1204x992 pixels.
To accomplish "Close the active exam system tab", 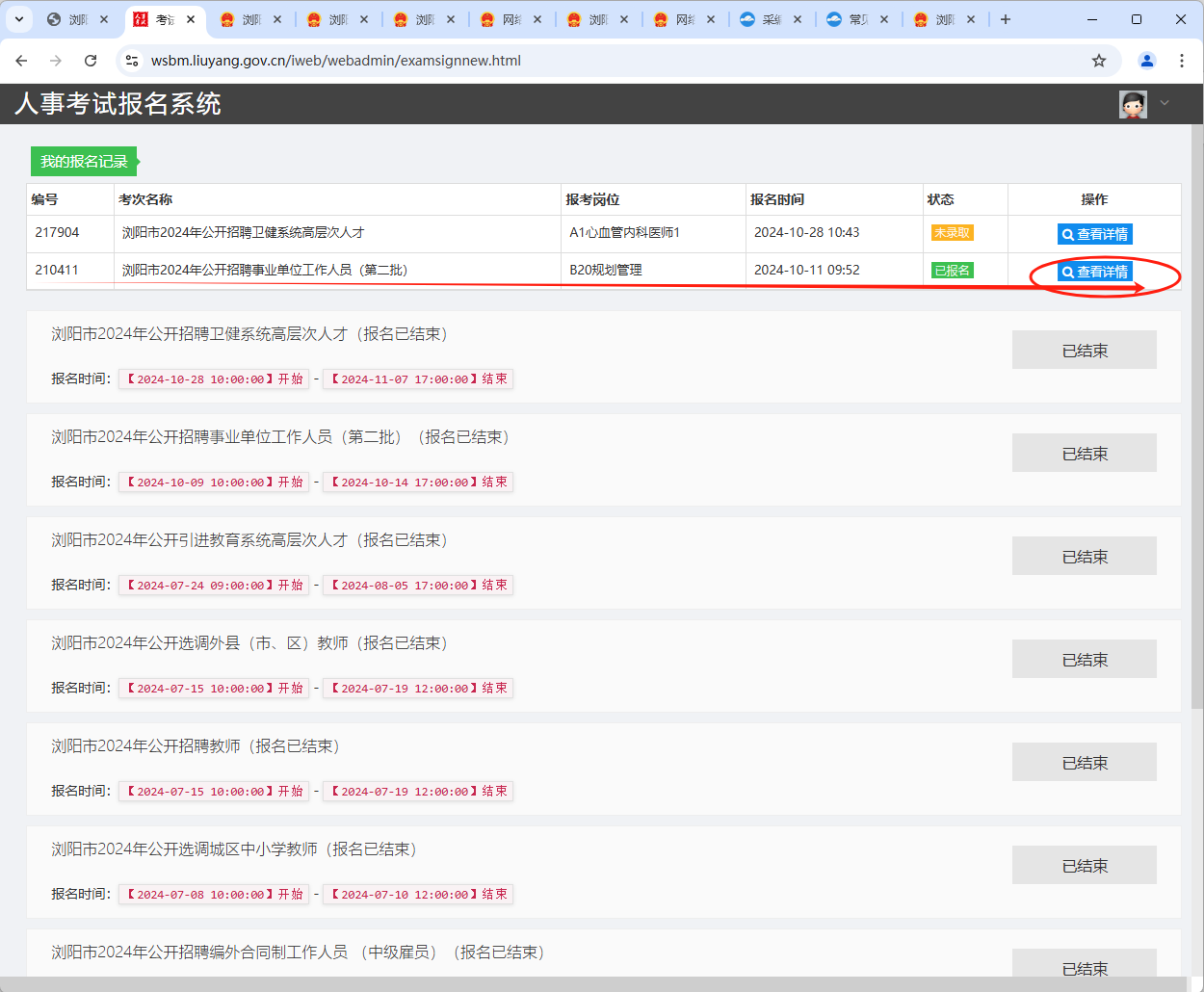I will pos(191,19).
